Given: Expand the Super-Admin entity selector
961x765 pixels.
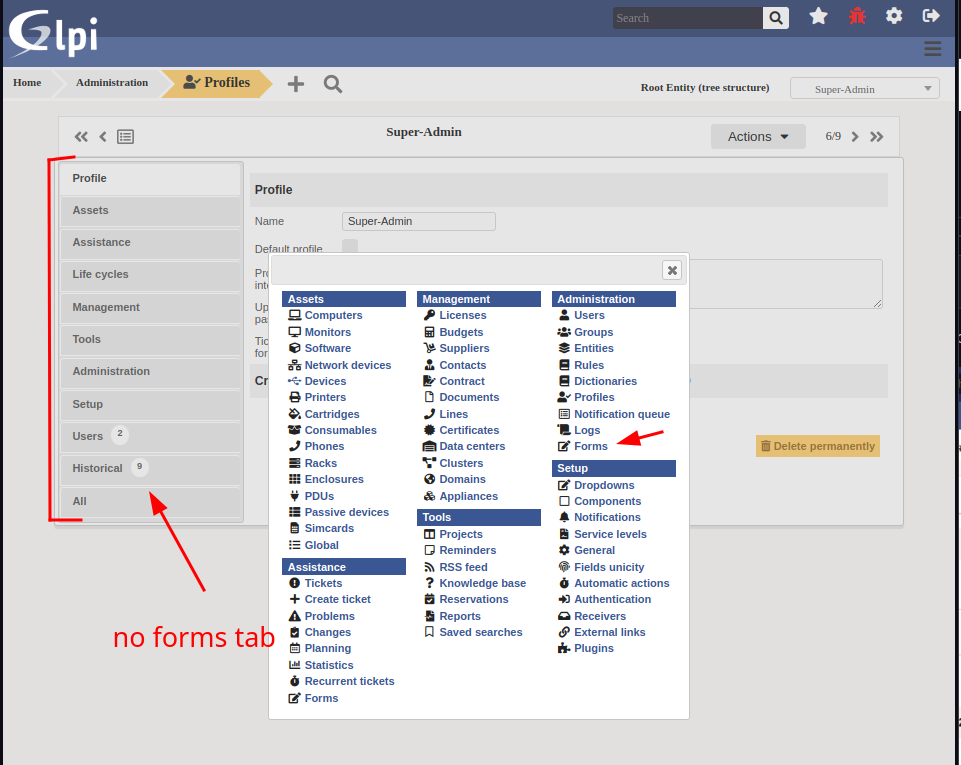Looking at the screenshot, I should [864, 88].
